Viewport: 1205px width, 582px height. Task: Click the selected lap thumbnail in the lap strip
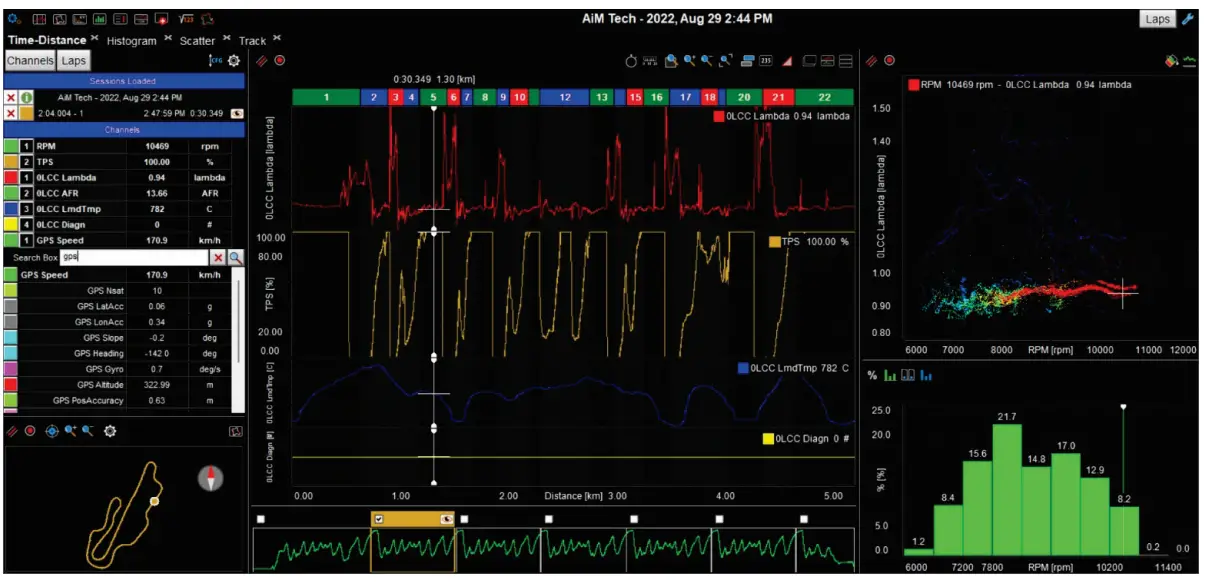413,550
